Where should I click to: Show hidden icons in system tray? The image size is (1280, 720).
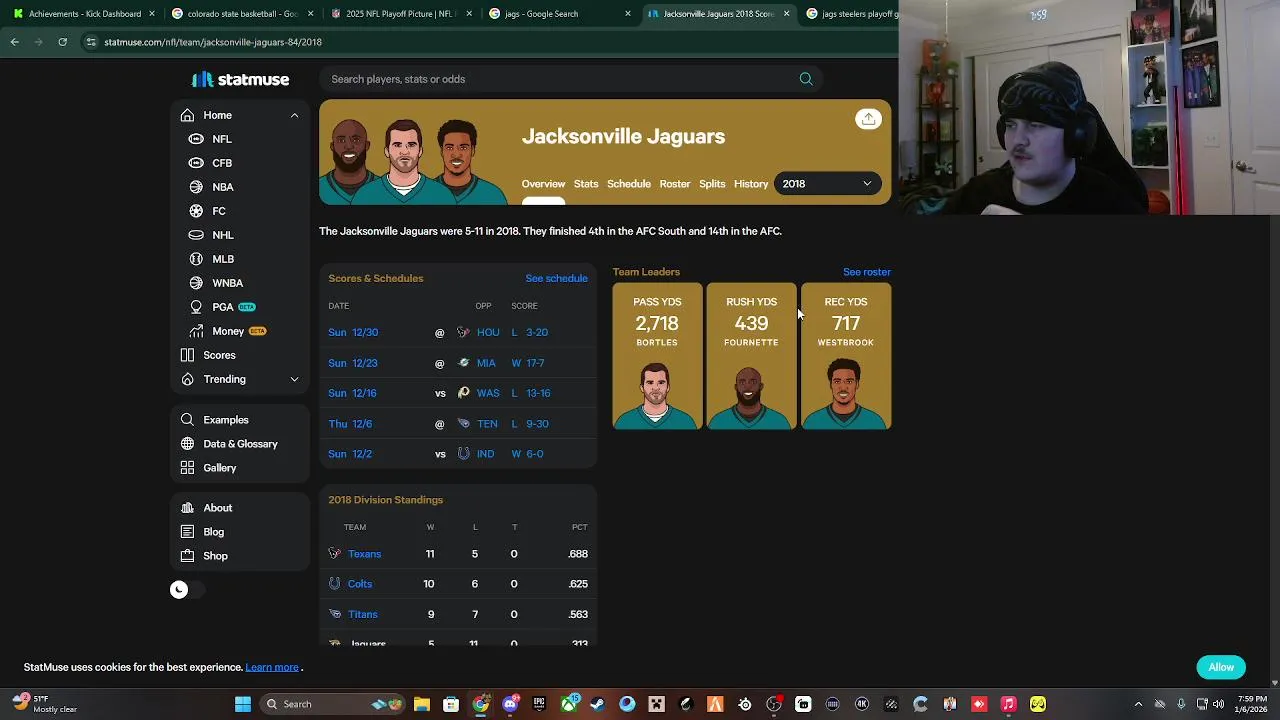coord(1138,704)
